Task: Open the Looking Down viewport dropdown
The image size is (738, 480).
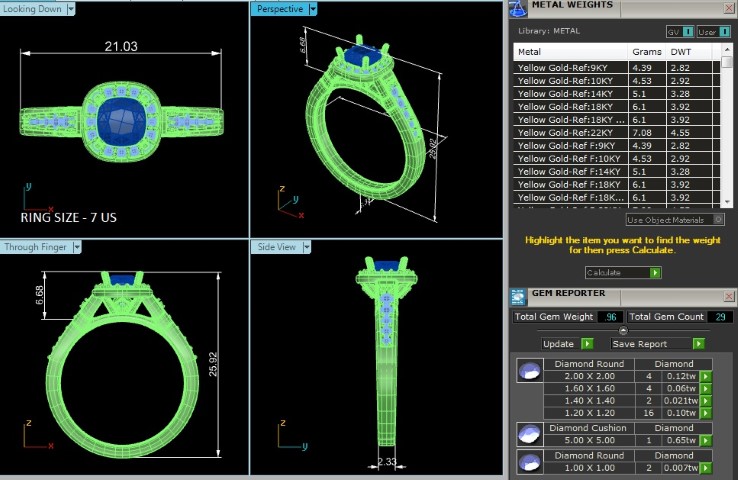Action: [71, 9]
